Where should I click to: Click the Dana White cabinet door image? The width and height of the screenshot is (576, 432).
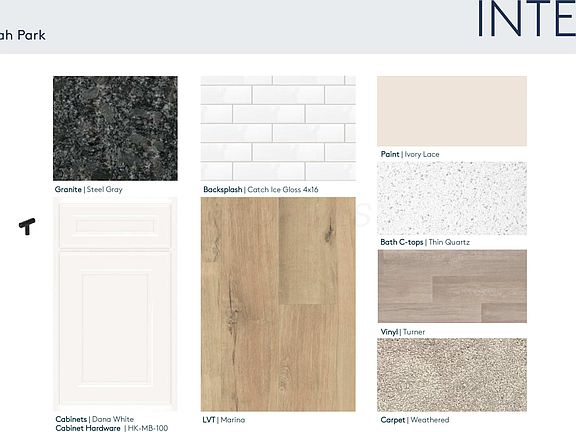(x=115, y=304)
